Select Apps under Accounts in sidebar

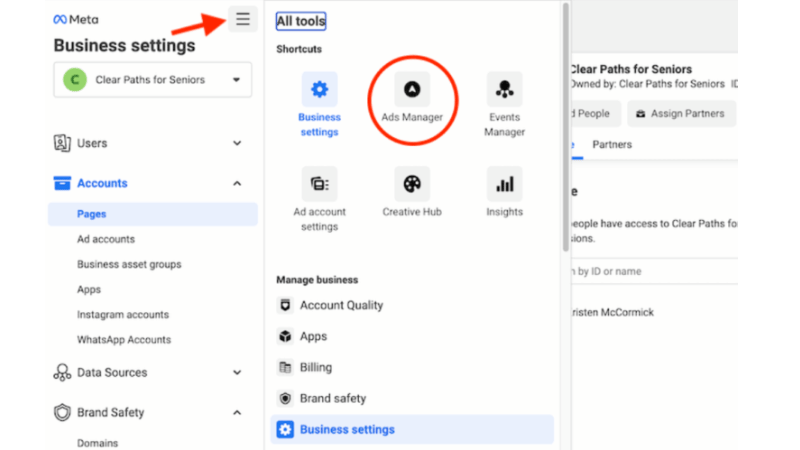pyautogui.click(x=89, y=290)
